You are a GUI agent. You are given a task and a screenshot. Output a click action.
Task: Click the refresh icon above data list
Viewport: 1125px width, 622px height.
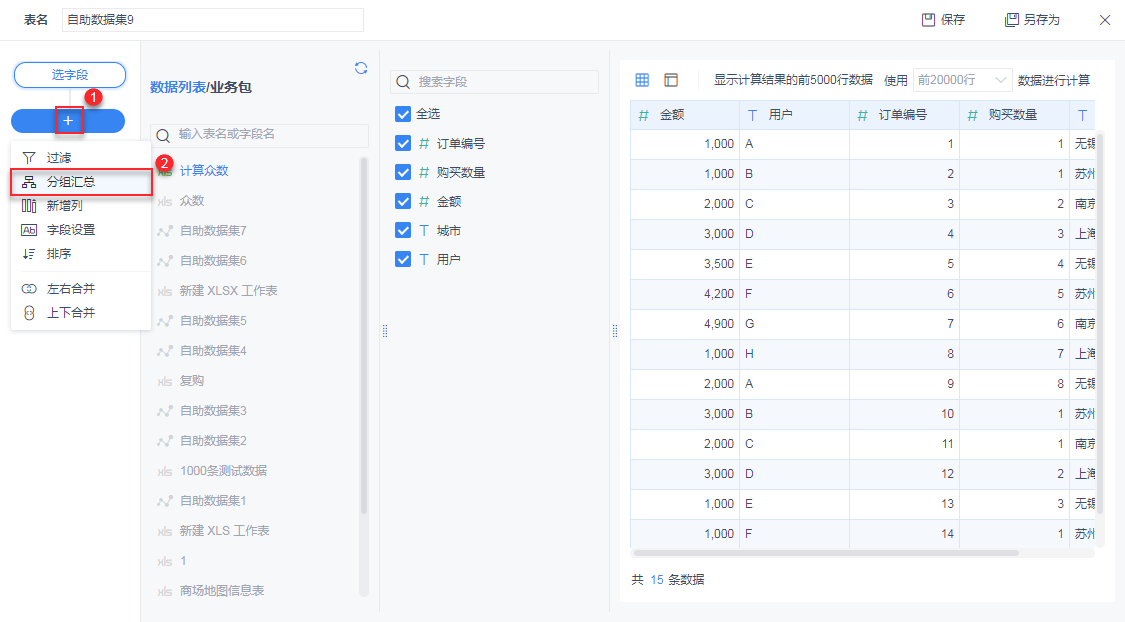[x=361, y=68]
